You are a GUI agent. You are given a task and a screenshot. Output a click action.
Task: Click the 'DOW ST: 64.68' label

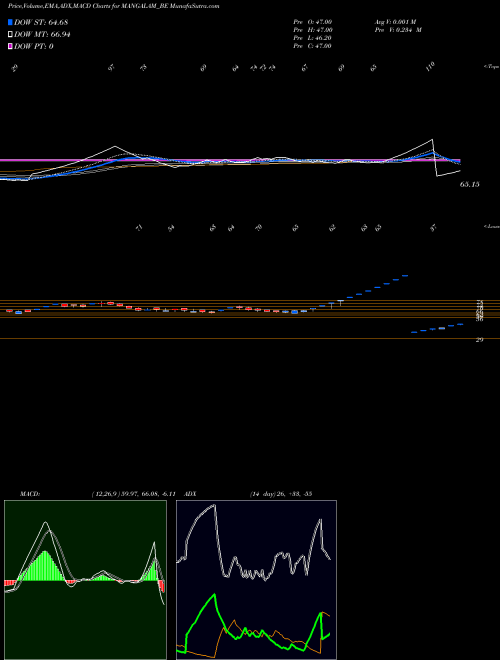click(x=41, y=22)
